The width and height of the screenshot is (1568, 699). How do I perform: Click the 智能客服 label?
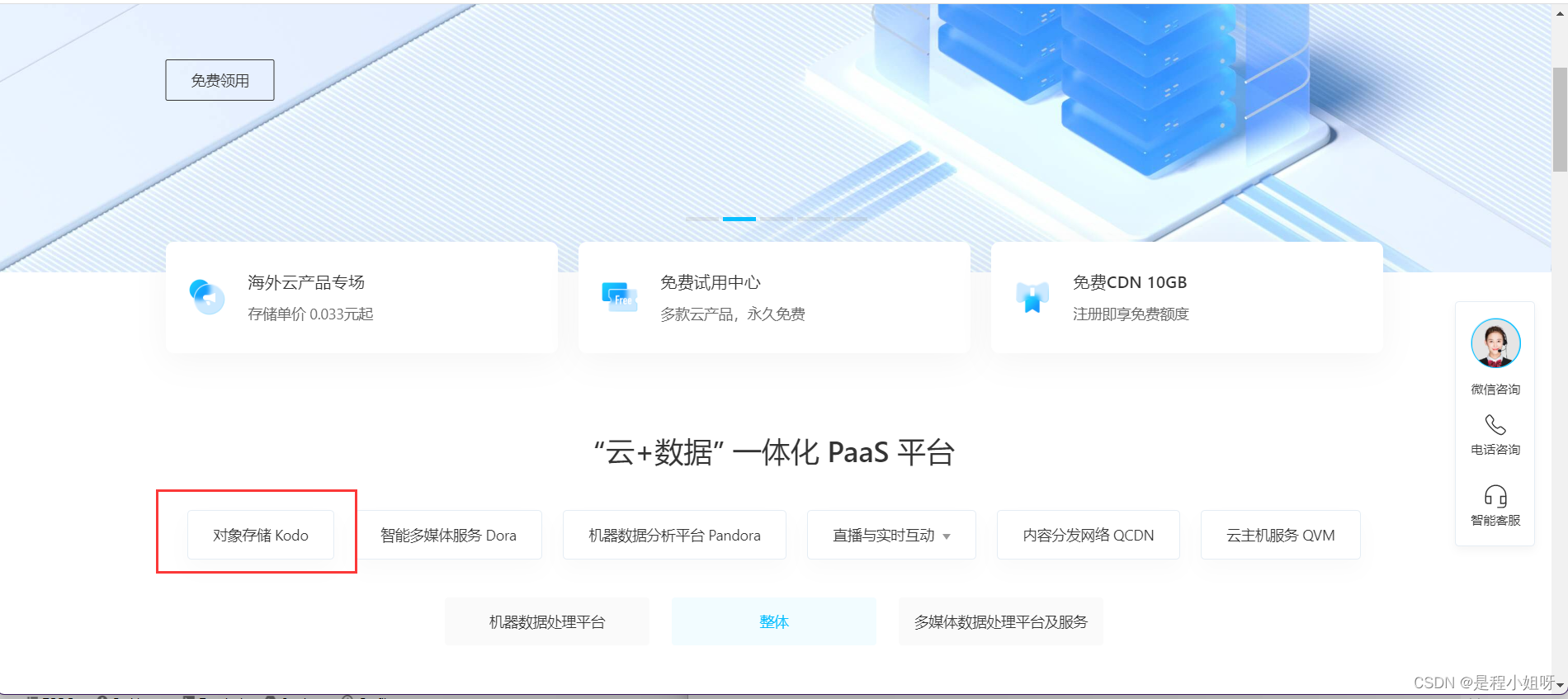click(x=1495, y=520)
